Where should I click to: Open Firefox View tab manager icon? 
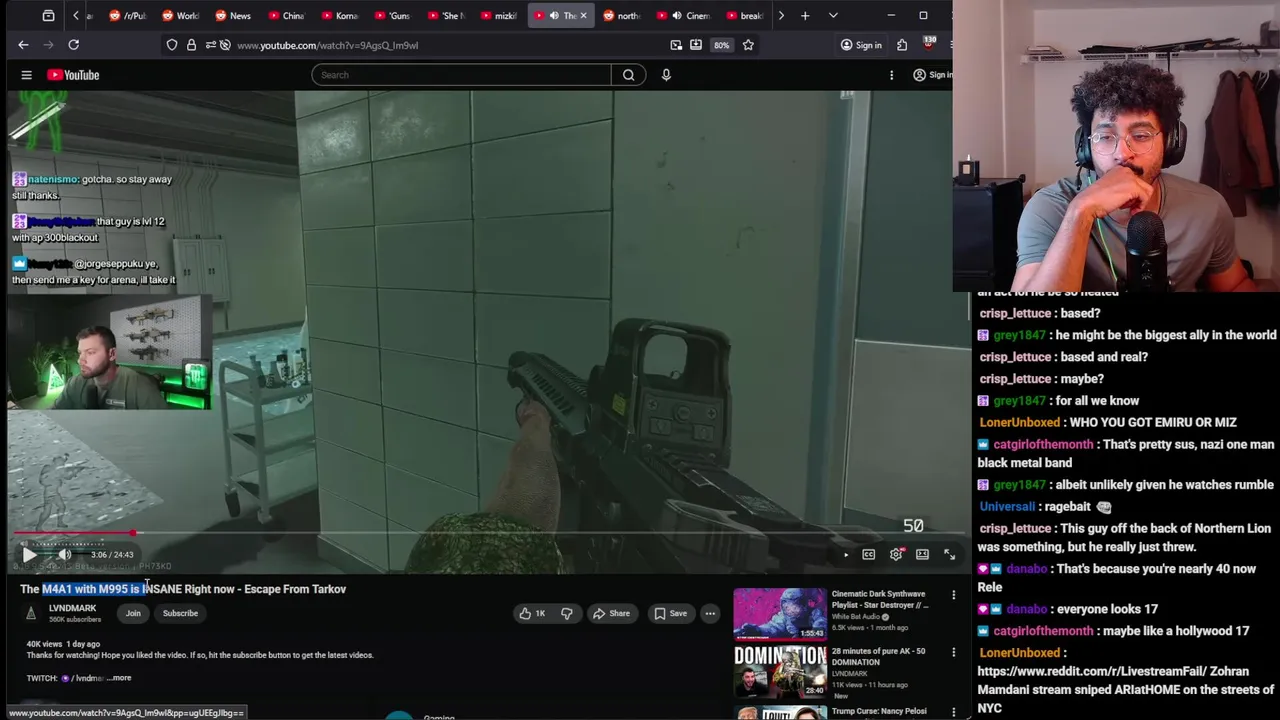tap(48, 16)
